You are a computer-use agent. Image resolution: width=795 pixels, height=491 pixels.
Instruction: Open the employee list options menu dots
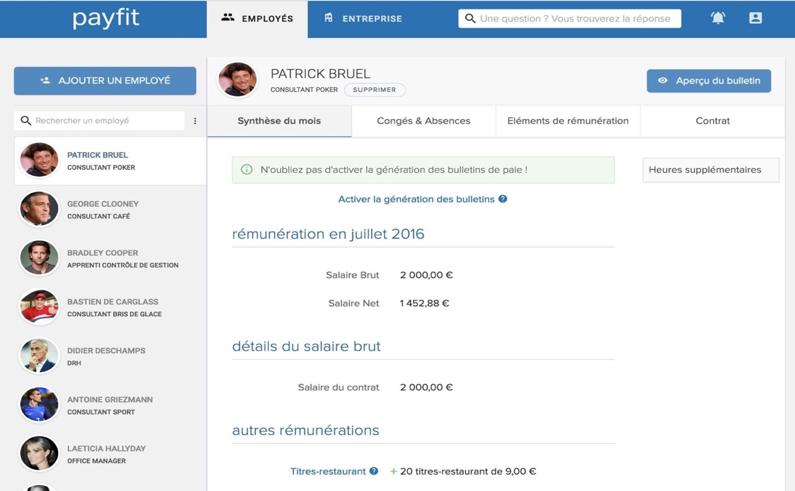tap(195, 121)
